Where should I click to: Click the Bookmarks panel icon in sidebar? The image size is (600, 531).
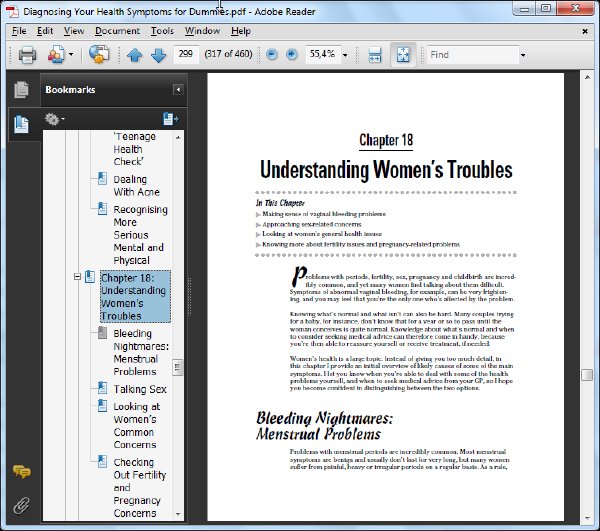click(21, 124)
